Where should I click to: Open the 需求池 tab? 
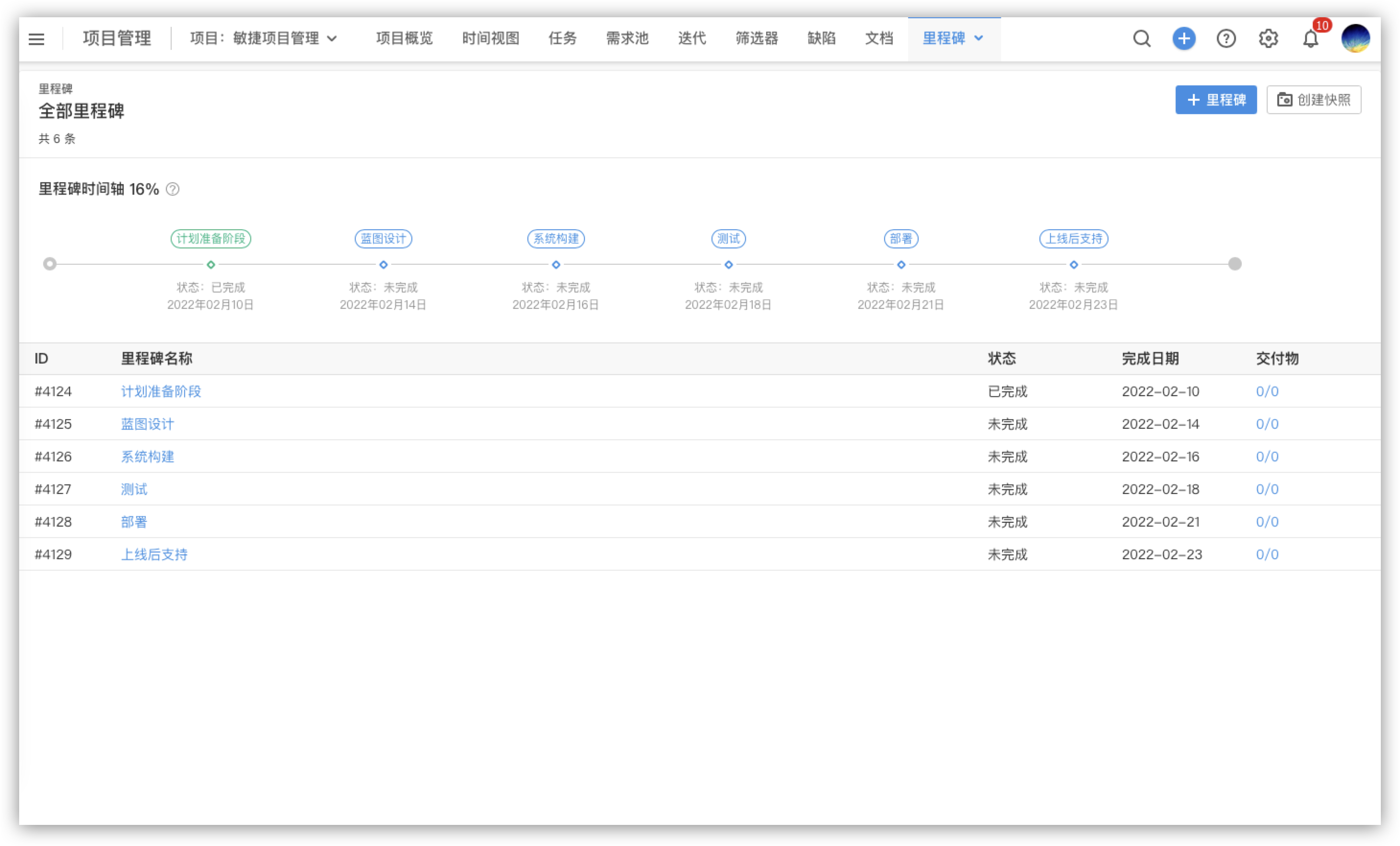tap(627, 39)
